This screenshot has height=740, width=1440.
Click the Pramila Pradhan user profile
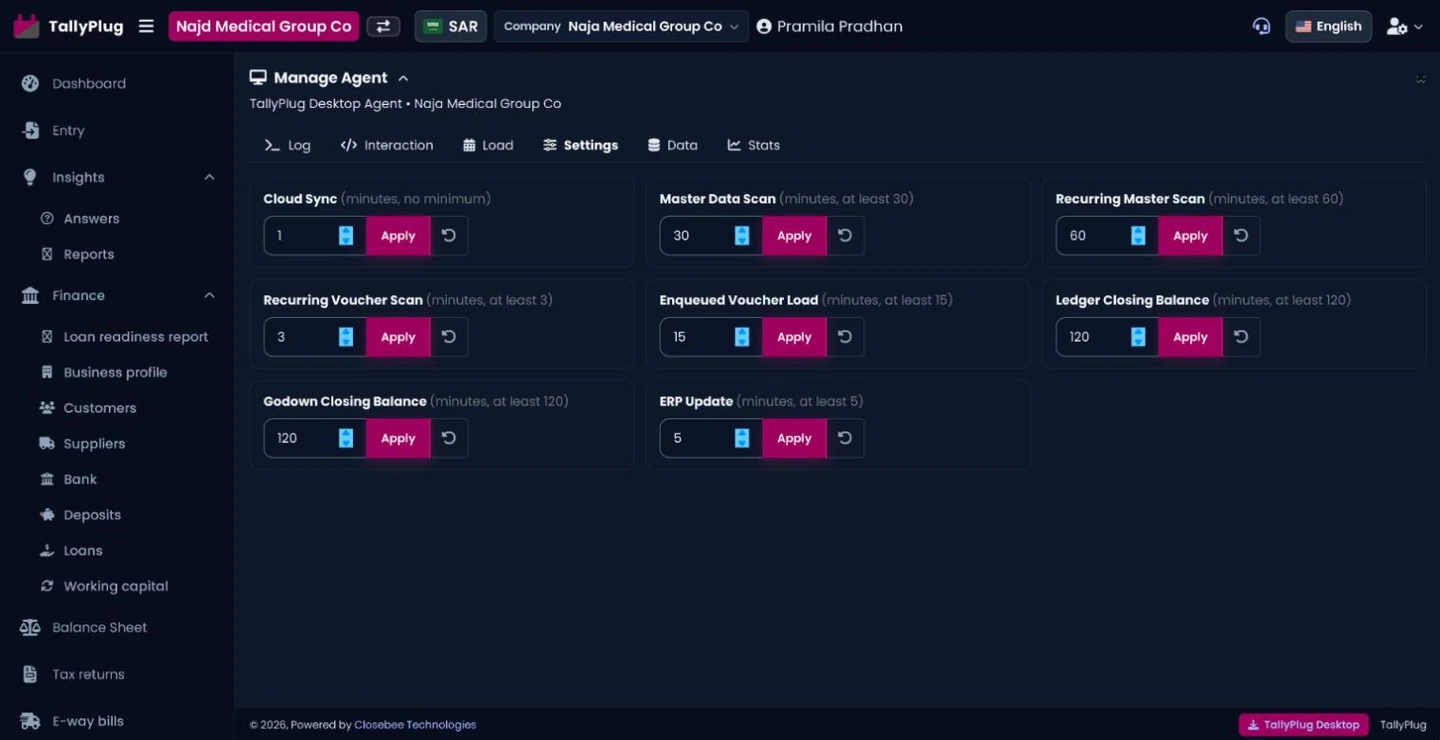(x=829, y=26)
